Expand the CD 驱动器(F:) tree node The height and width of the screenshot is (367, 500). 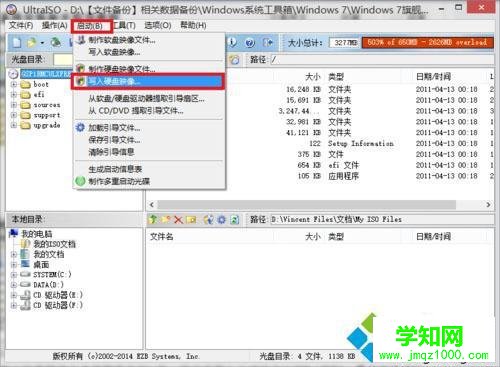[14, 305]
